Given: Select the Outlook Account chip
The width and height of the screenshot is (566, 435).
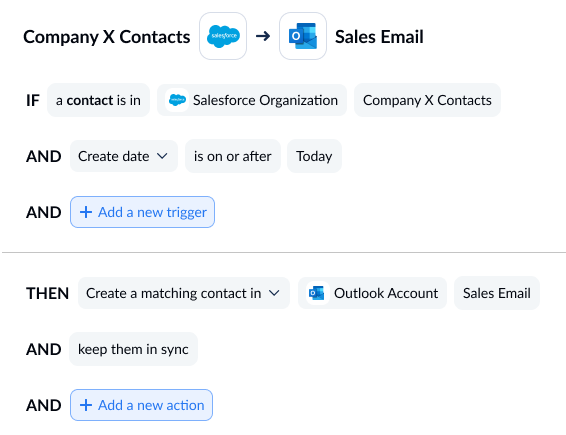Looking at the screenshot, I should pyautogui.click(x=373, y=293).
